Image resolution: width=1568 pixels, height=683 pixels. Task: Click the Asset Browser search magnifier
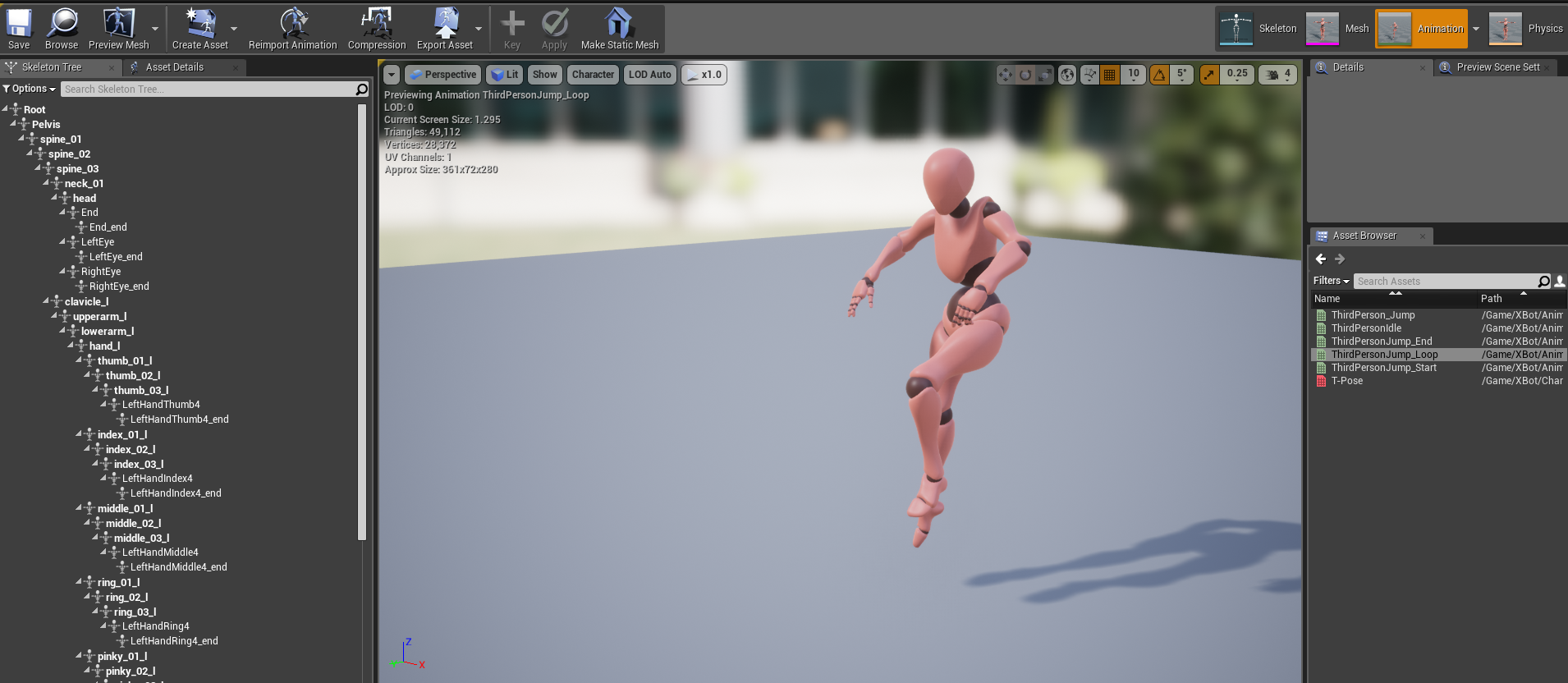pyautogui.click(x=1543, y=282)
